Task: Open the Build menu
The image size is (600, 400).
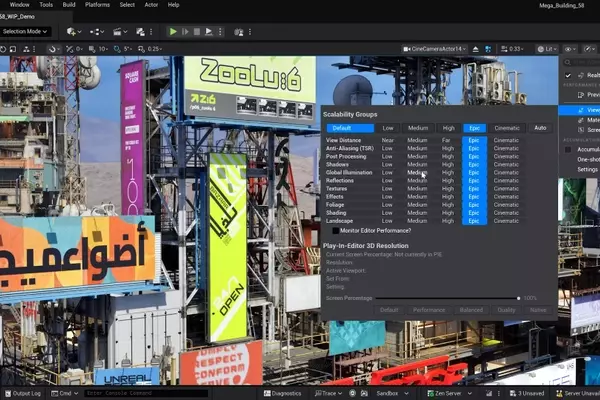Action: pos(69,5)
